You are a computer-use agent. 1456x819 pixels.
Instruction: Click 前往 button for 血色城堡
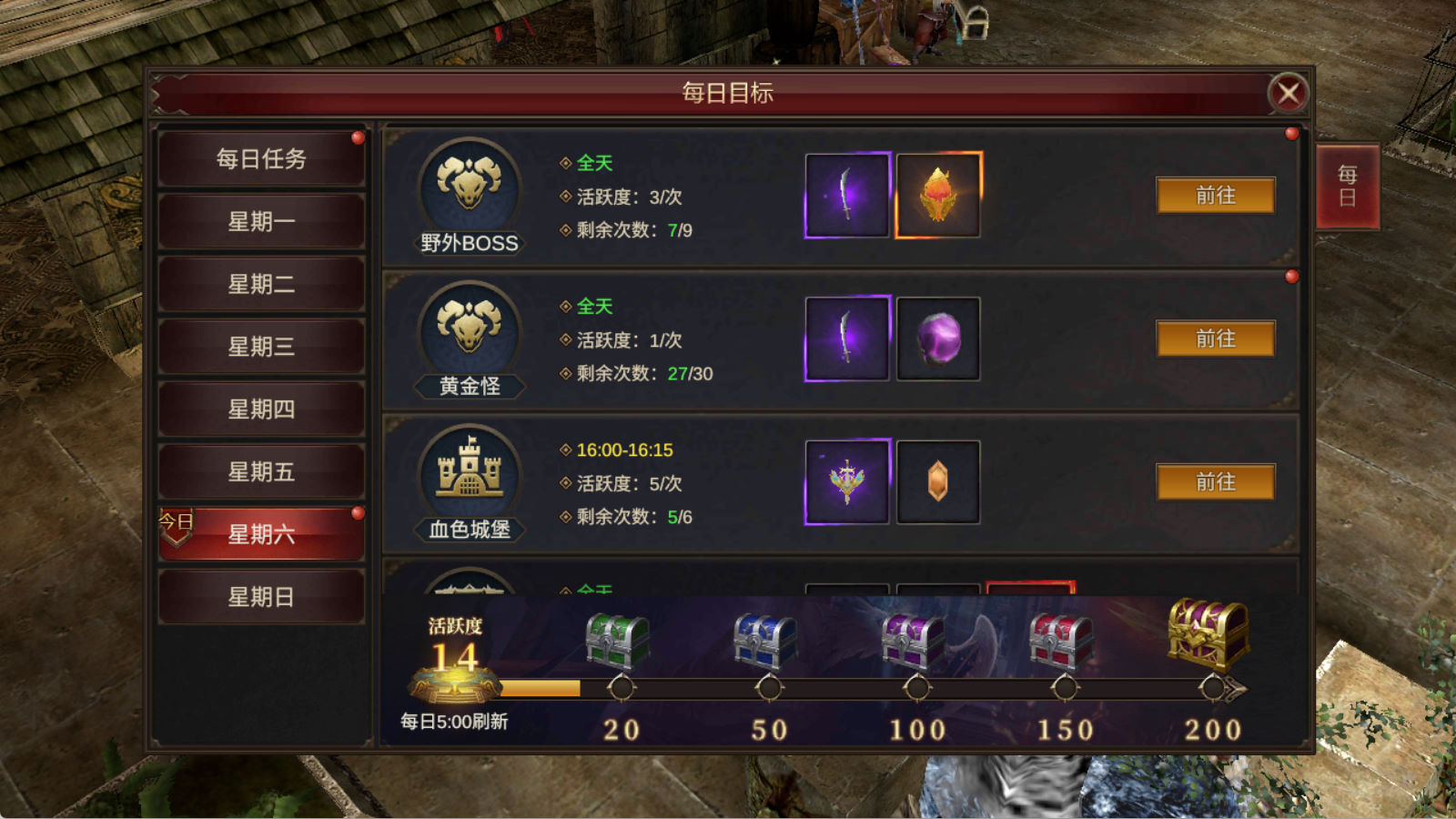point(1216,482)
